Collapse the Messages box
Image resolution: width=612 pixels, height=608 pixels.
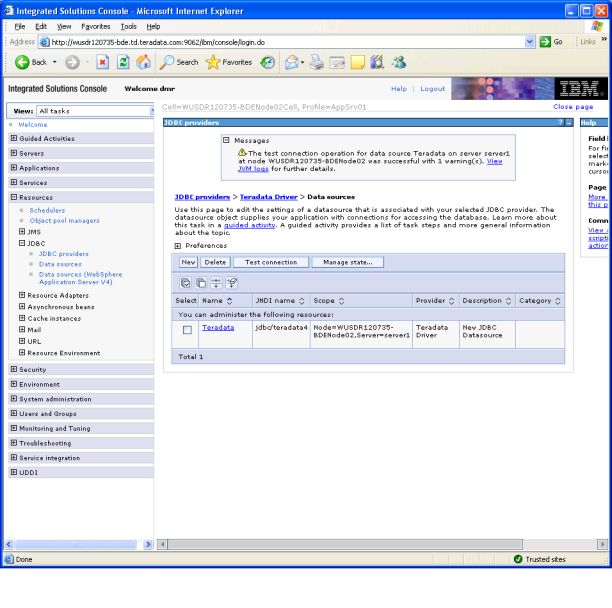tap(226, 140)
